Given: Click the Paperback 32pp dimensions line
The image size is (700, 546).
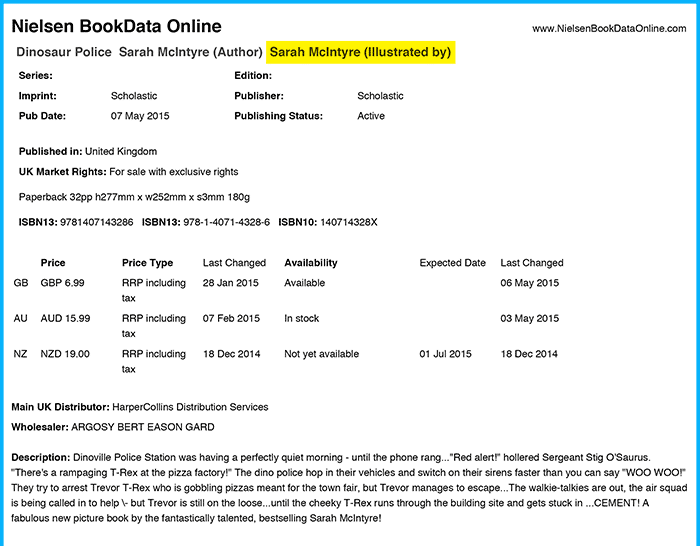Looking at the screenshot, I should [x=134, y=197].
